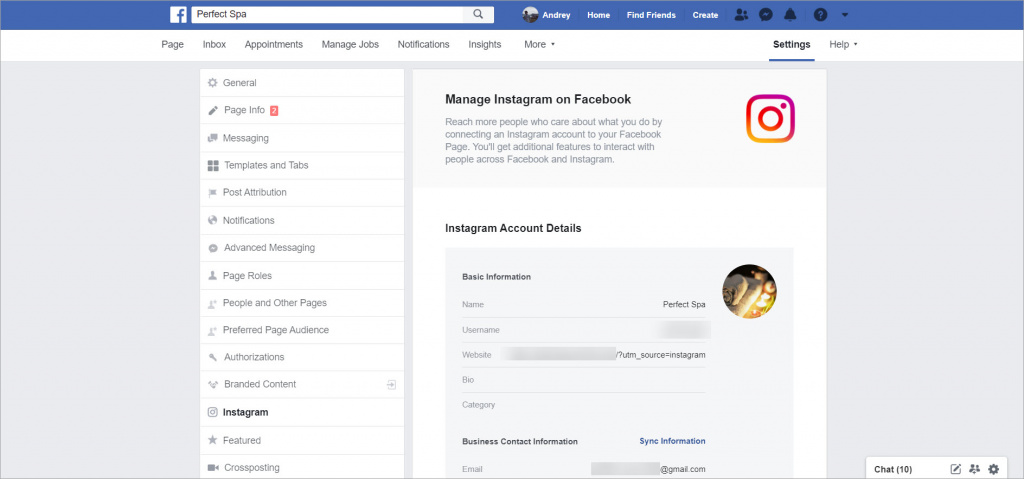This screenshot has height=479, width=1024.
Task: Open chat settings gear icon
Action: pos(994,469)
